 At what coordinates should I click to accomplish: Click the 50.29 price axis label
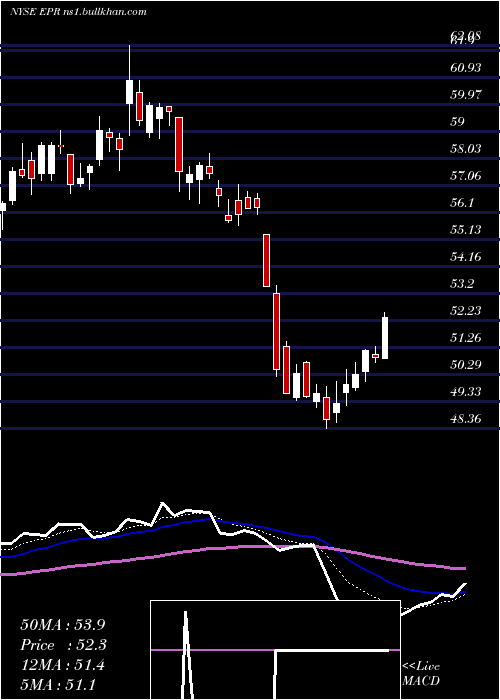(x=466, y=365)
